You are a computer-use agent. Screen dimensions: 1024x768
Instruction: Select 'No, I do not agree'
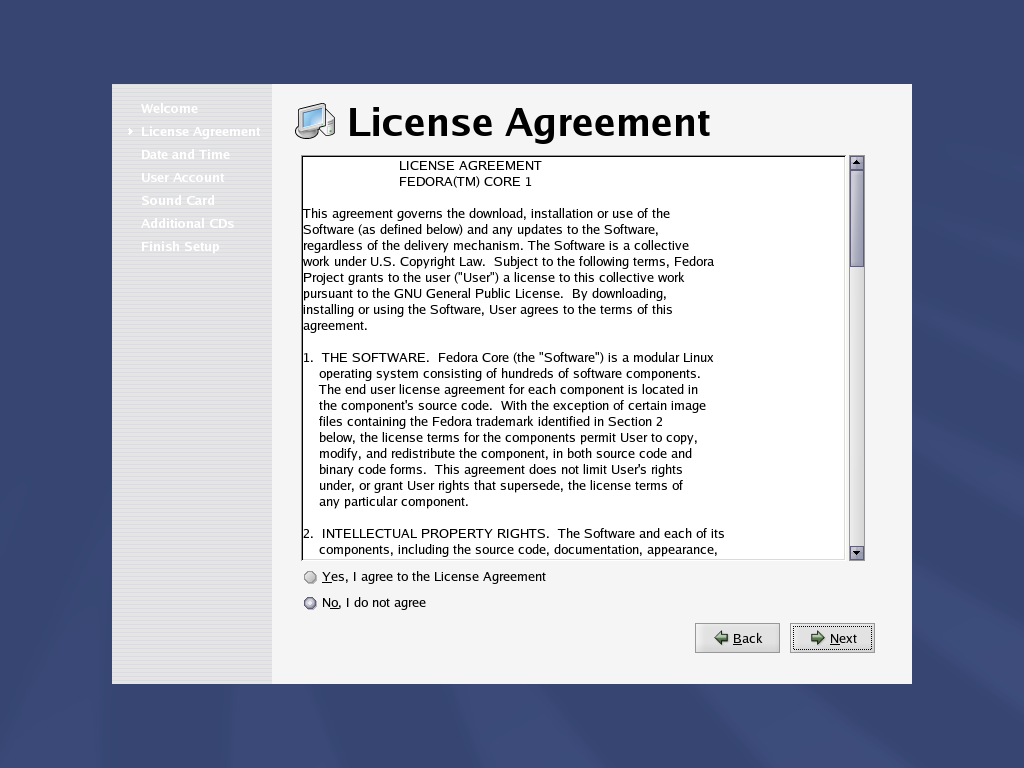coord(364,603)
